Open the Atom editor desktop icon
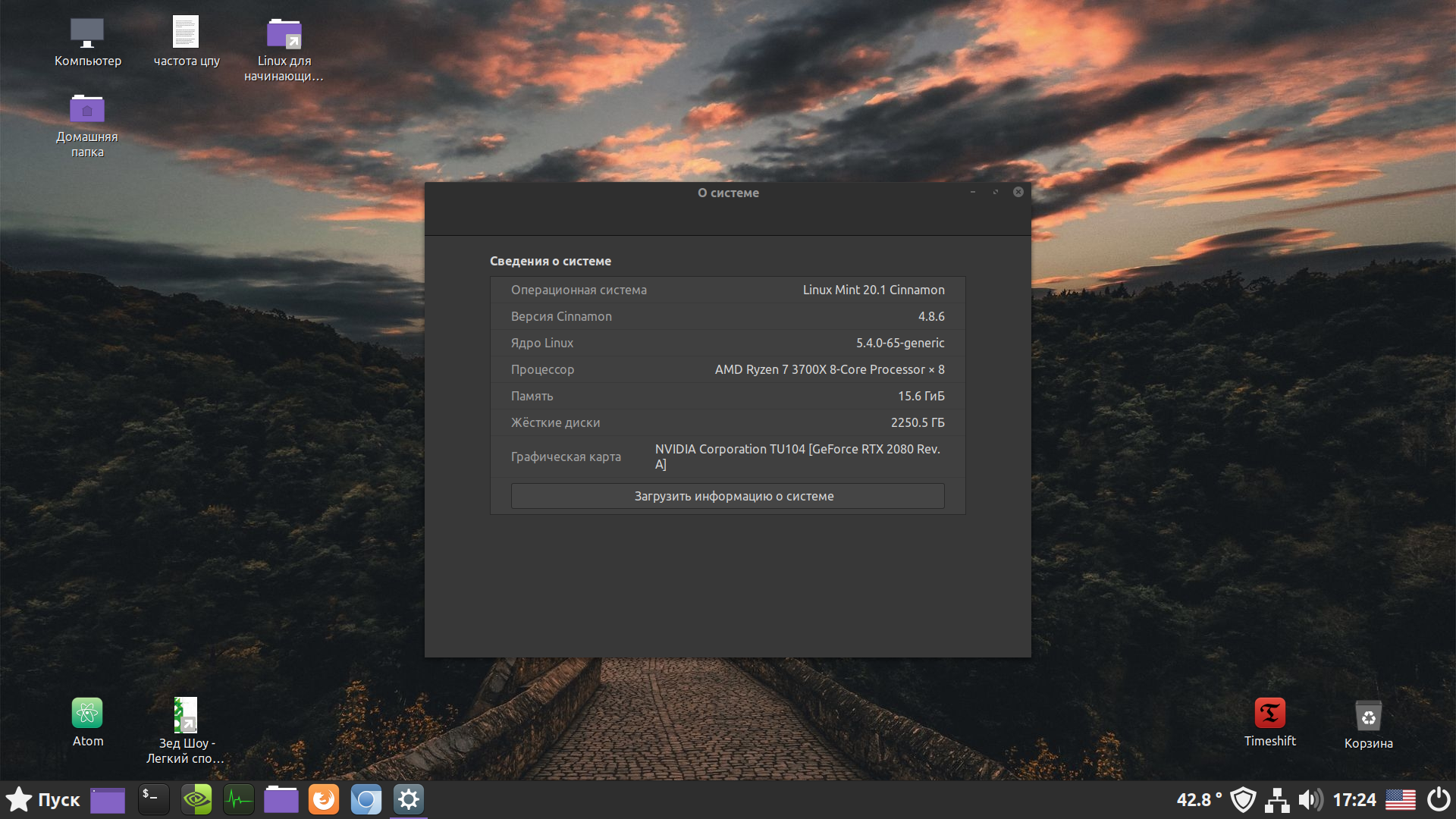 tap(87, 714)
